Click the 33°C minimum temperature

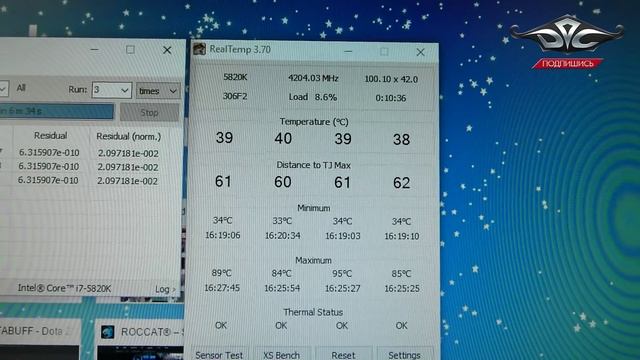pos(282,221)
